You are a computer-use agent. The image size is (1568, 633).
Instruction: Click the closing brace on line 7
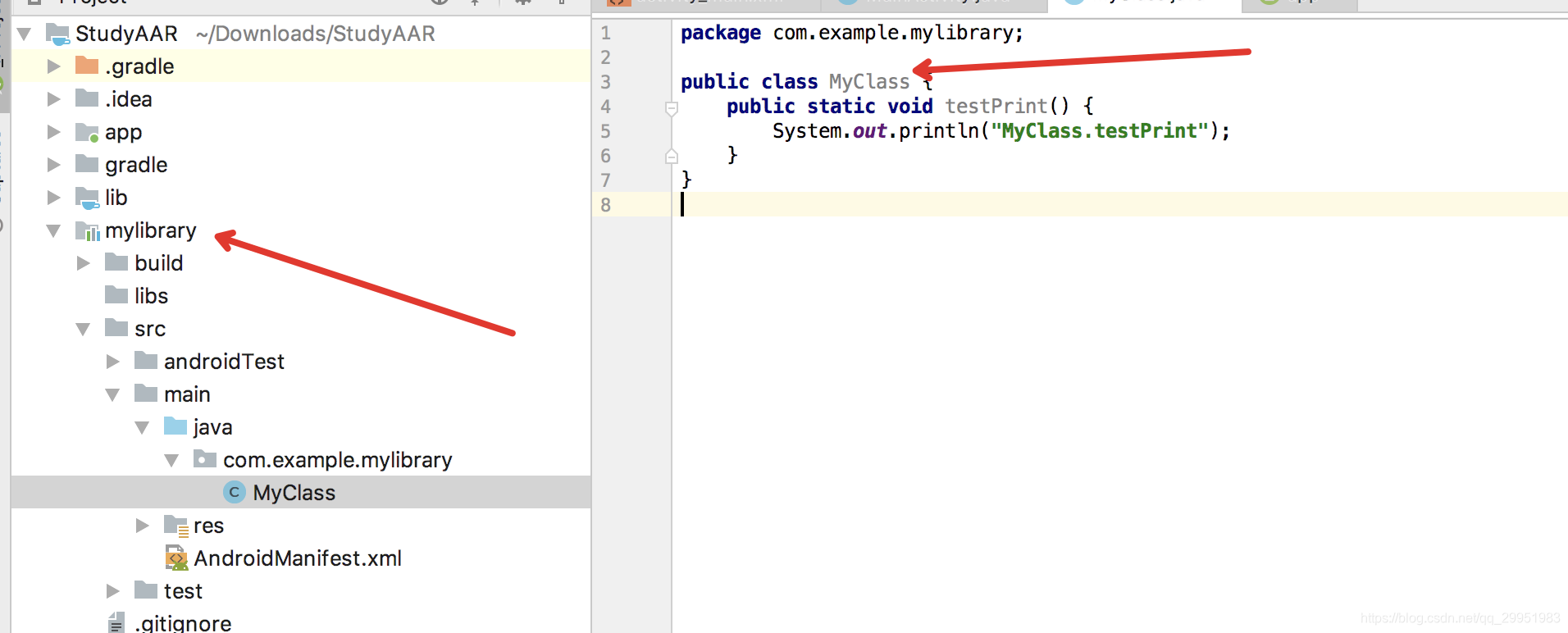[x=686, y=180]
